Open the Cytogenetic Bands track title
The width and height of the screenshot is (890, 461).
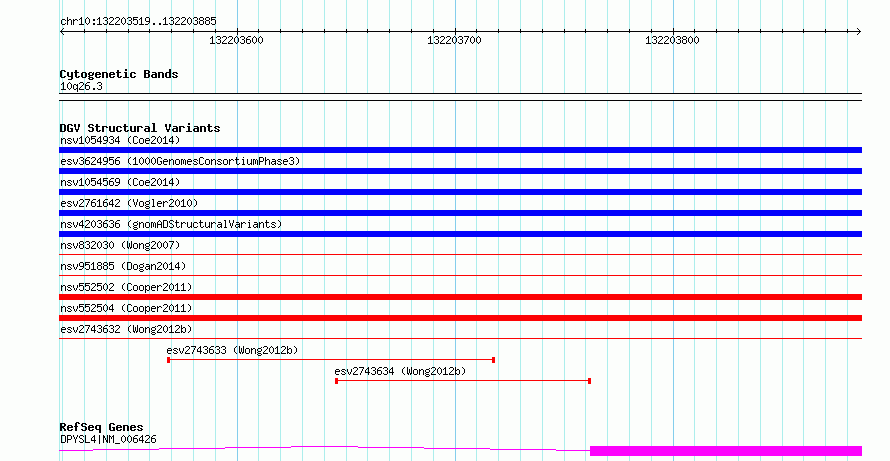coord(119,74)
